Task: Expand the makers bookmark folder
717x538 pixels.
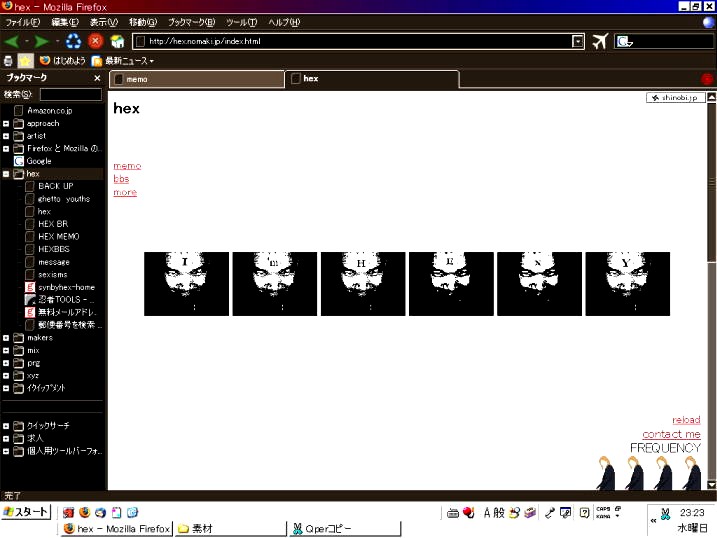Action: click(x=6, y=338)
